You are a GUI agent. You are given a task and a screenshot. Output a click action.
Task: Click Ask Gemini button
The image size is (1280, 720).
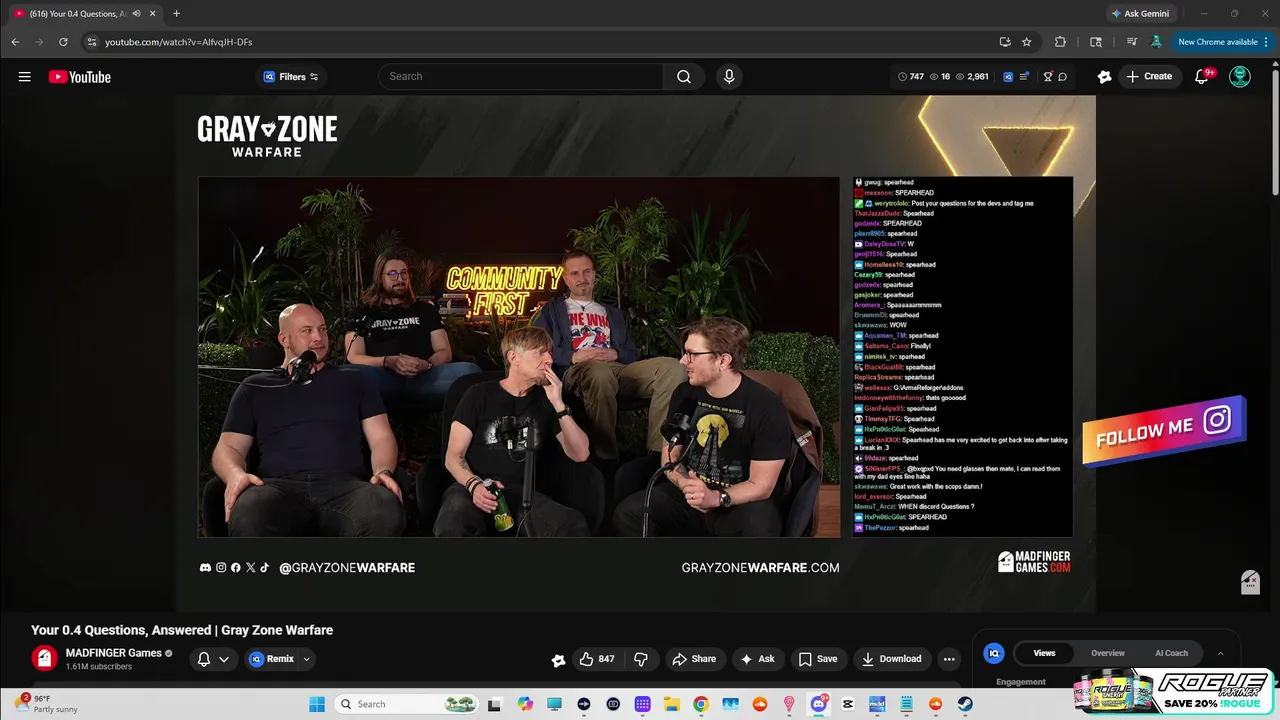1139,13
